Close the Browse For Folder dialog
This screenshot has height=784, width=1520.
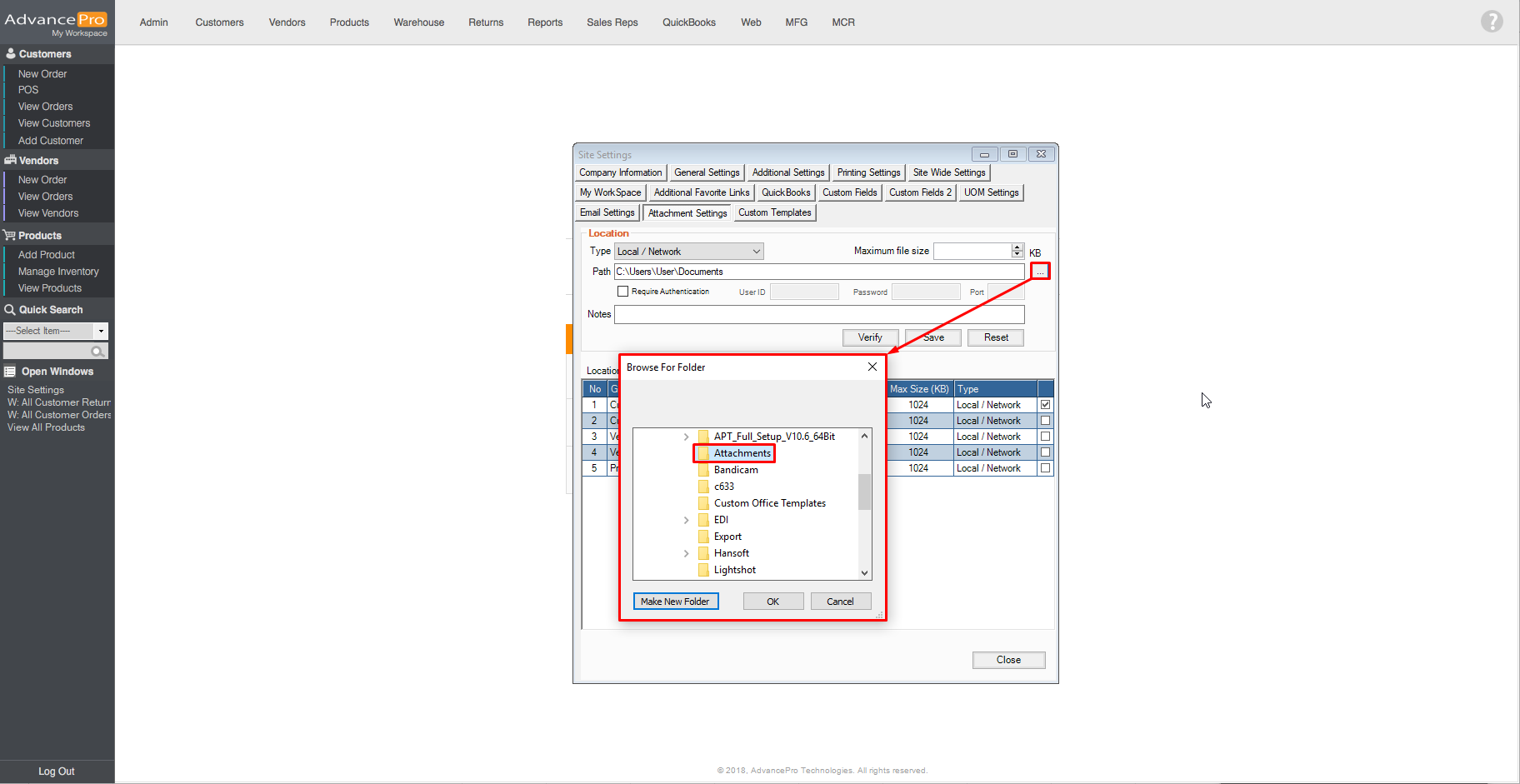(872, 367)
